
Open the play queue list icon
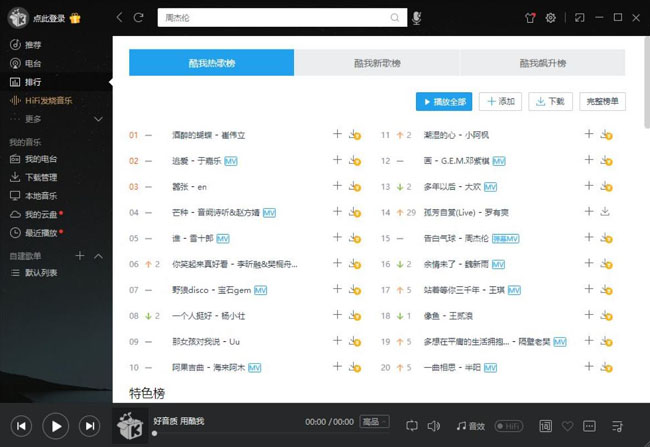[617, 426]
